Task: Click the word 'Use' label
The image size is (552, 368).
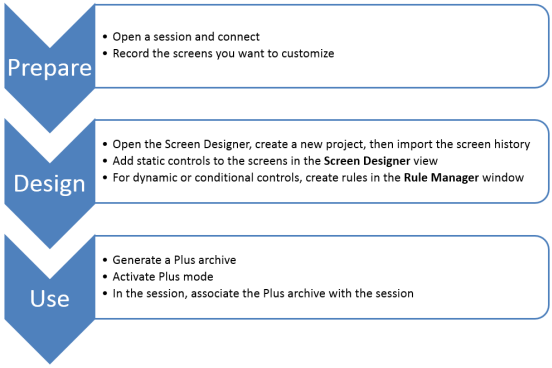Action: (x=50, y=299)
